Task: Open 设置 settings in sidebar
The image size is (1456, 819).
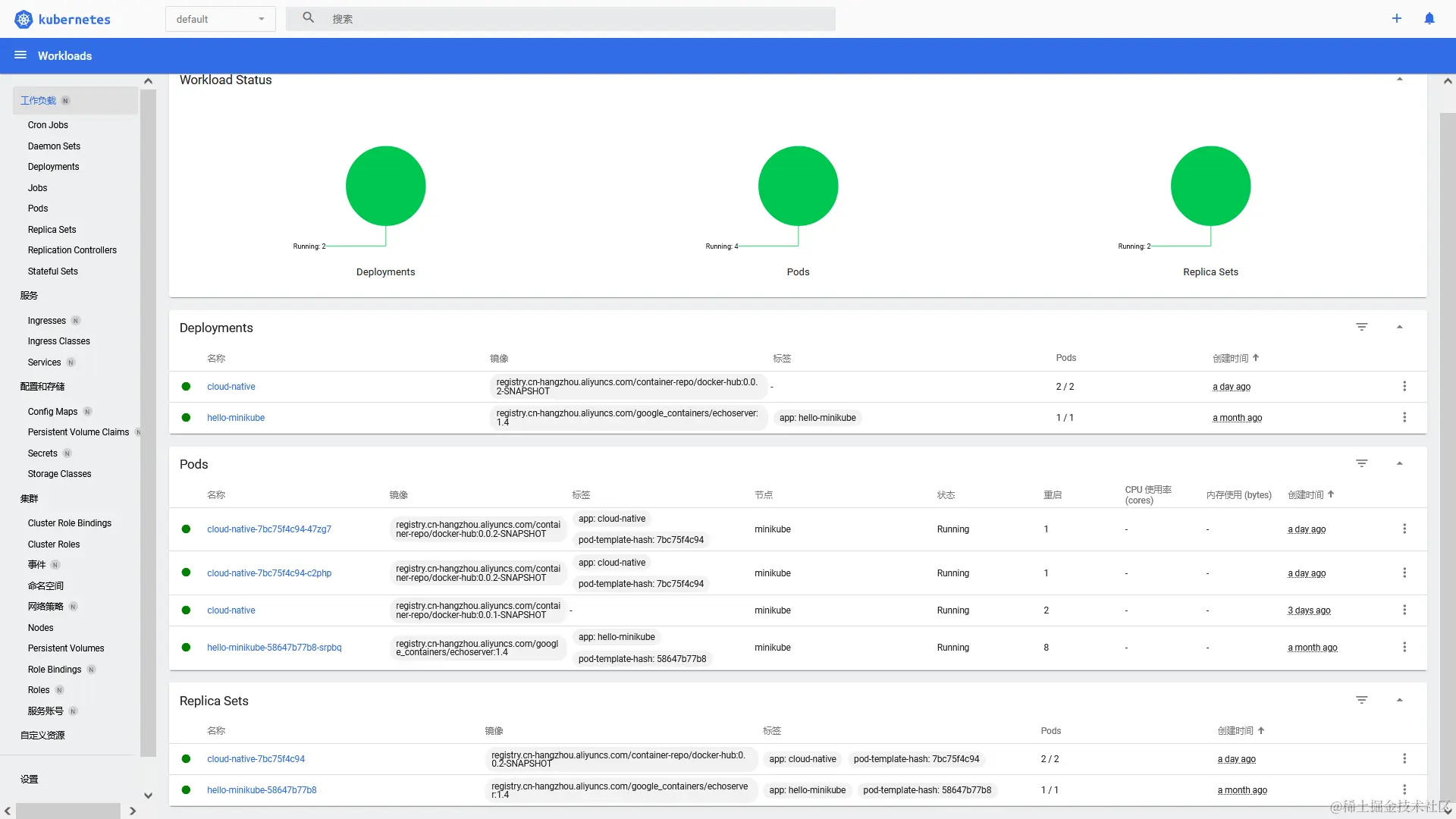Action: pos(30,780)
